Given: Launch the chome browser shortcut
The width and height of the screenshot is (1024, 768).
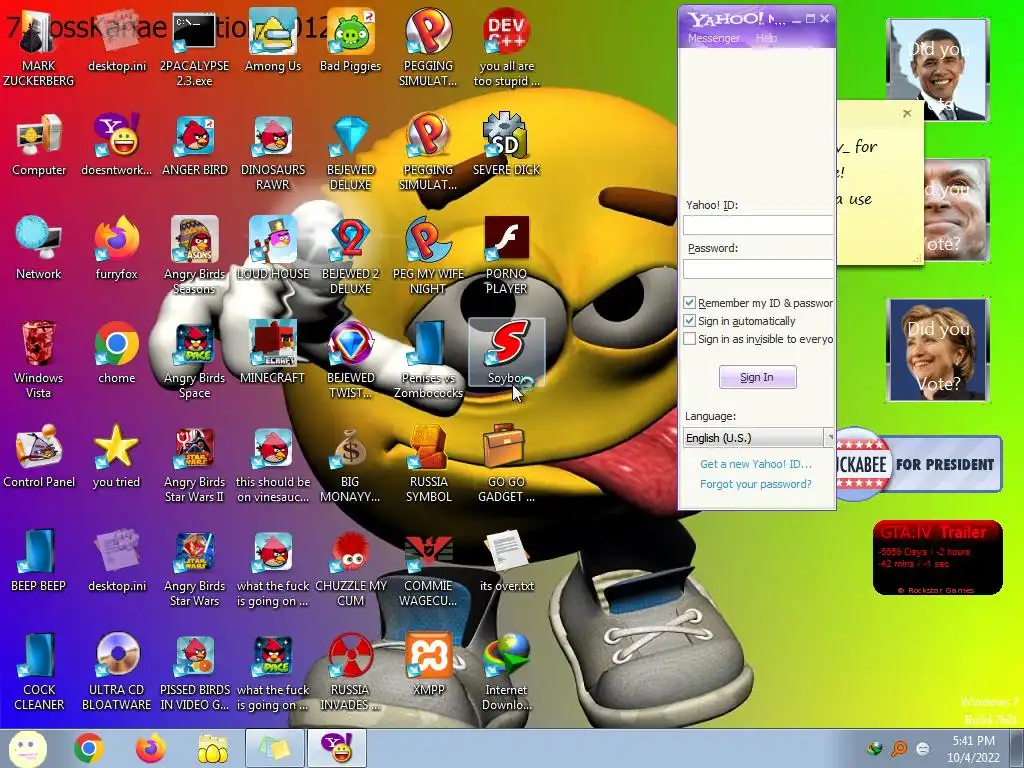Looking at the screenshot, I should [x=117, y=353].
